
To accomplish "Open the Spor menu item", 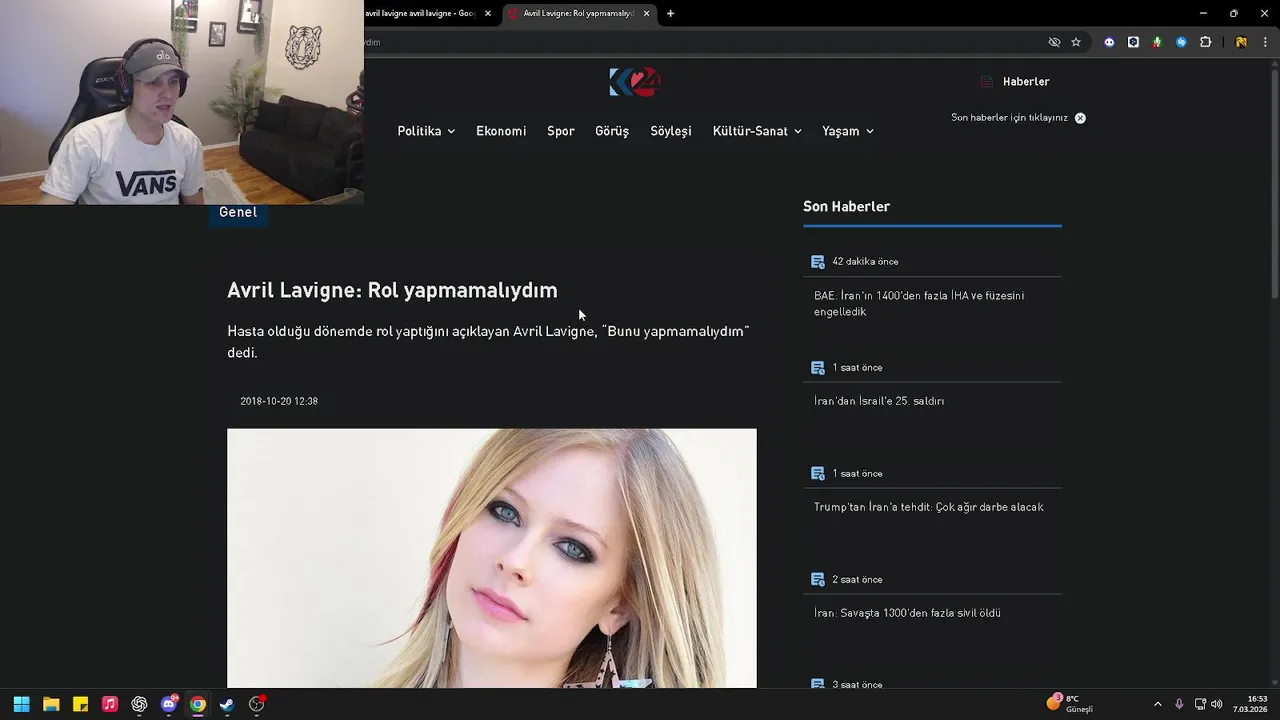I will (x=560, y=131).
